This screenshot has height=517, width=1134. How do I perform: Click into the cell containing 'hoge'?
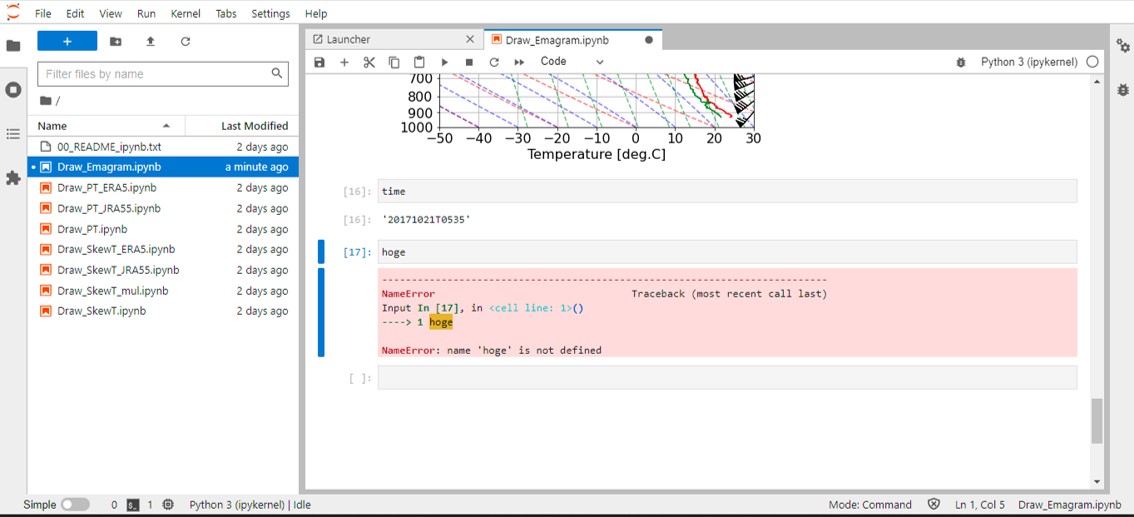click(x=727, y=252)
